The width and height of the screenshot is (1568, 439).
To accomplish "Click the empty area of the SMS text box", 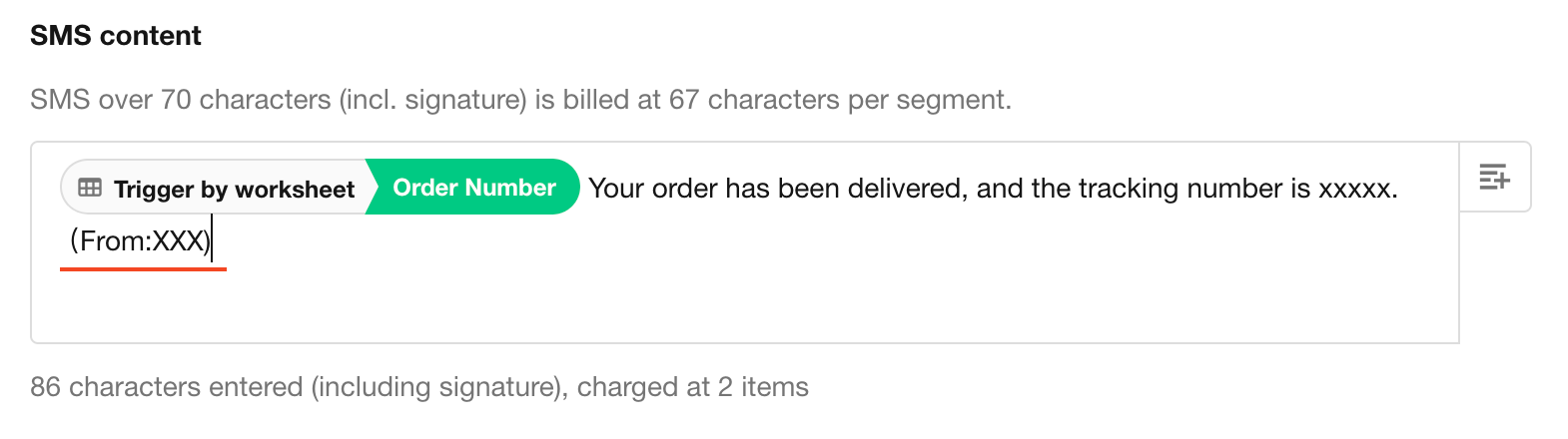I will pos(744,299).
